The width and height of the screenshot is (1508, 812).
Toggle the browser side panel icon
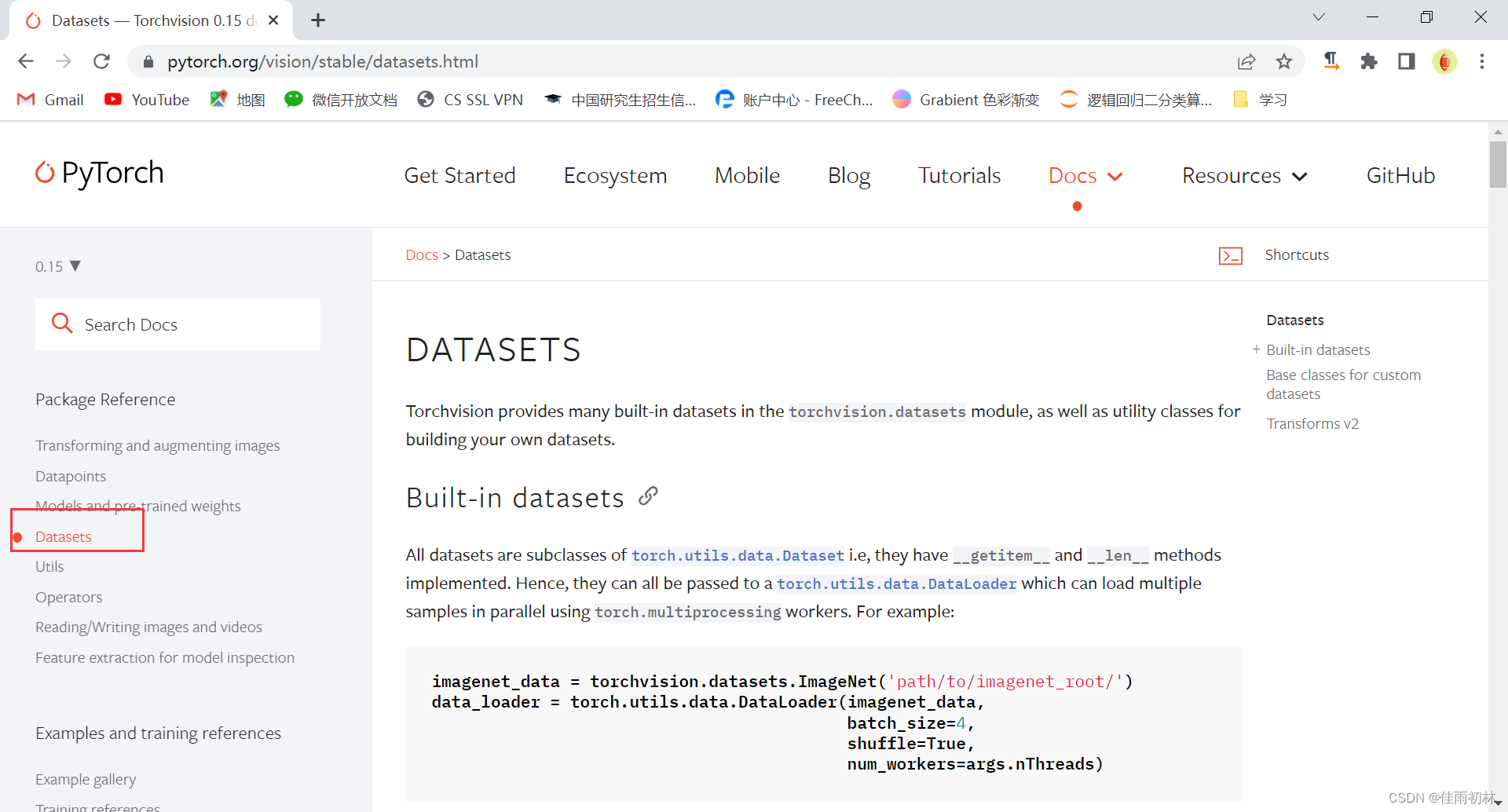(x=1407, y=61)
